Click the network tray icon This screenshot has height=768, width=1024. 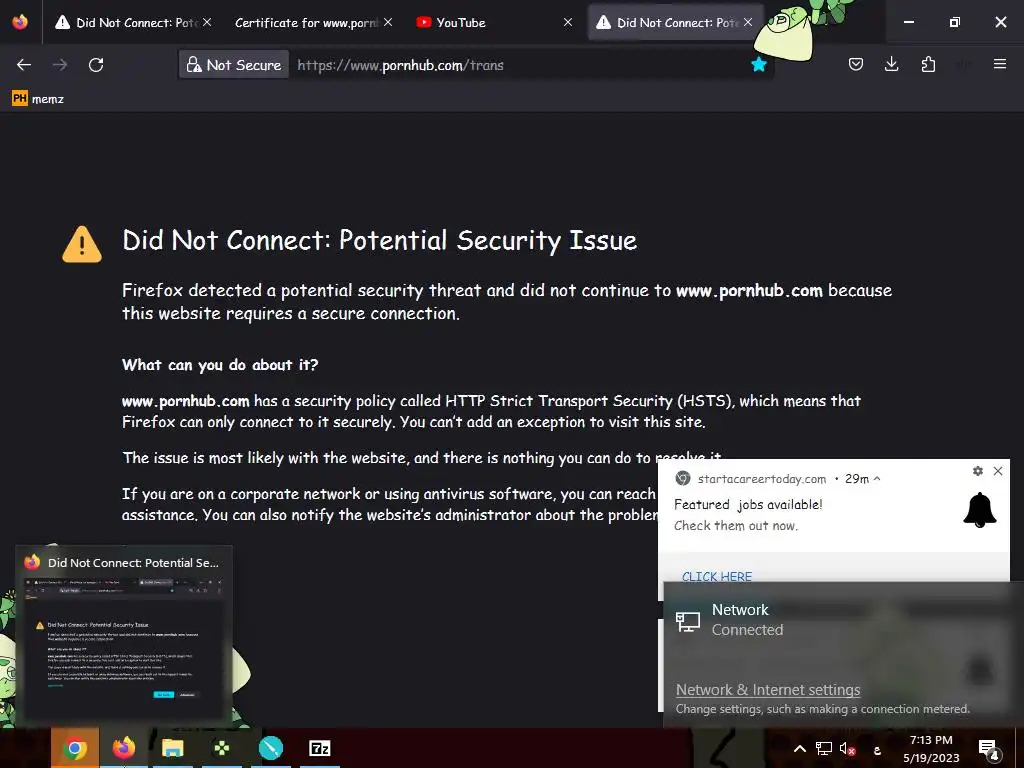(x=824, y=748)
